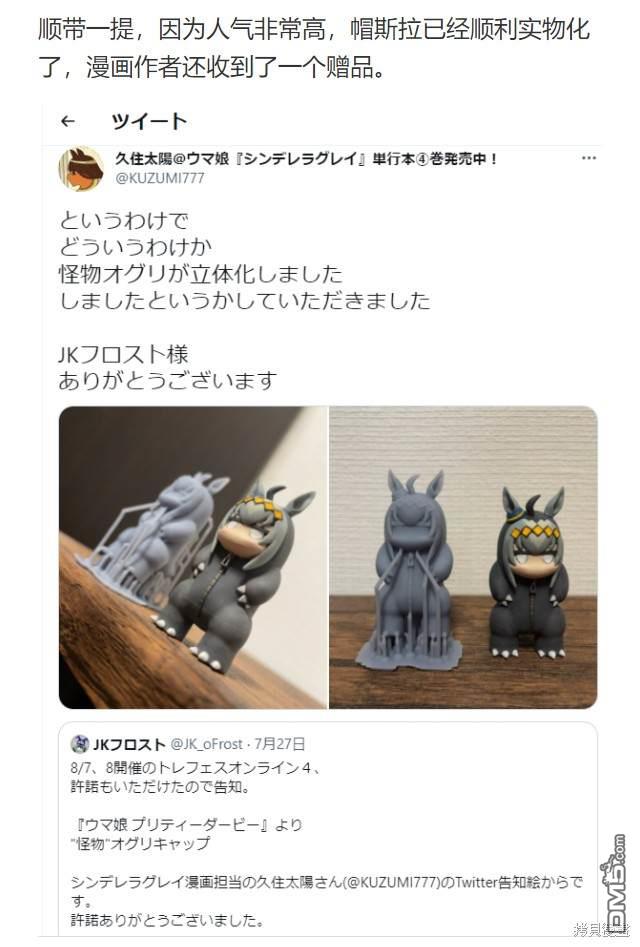The height and width of the screenshot is (947, 640).
Task: Click the DM5.com watermark logo
Action: click(x=612, y=881)
